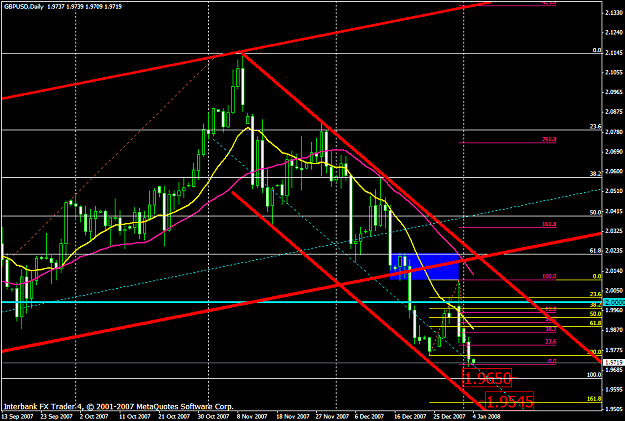The height and width of the screenshot is (421, 625).
Task: Click the Interbank FX Trader 4 copyright text
Action: point(119,407)
